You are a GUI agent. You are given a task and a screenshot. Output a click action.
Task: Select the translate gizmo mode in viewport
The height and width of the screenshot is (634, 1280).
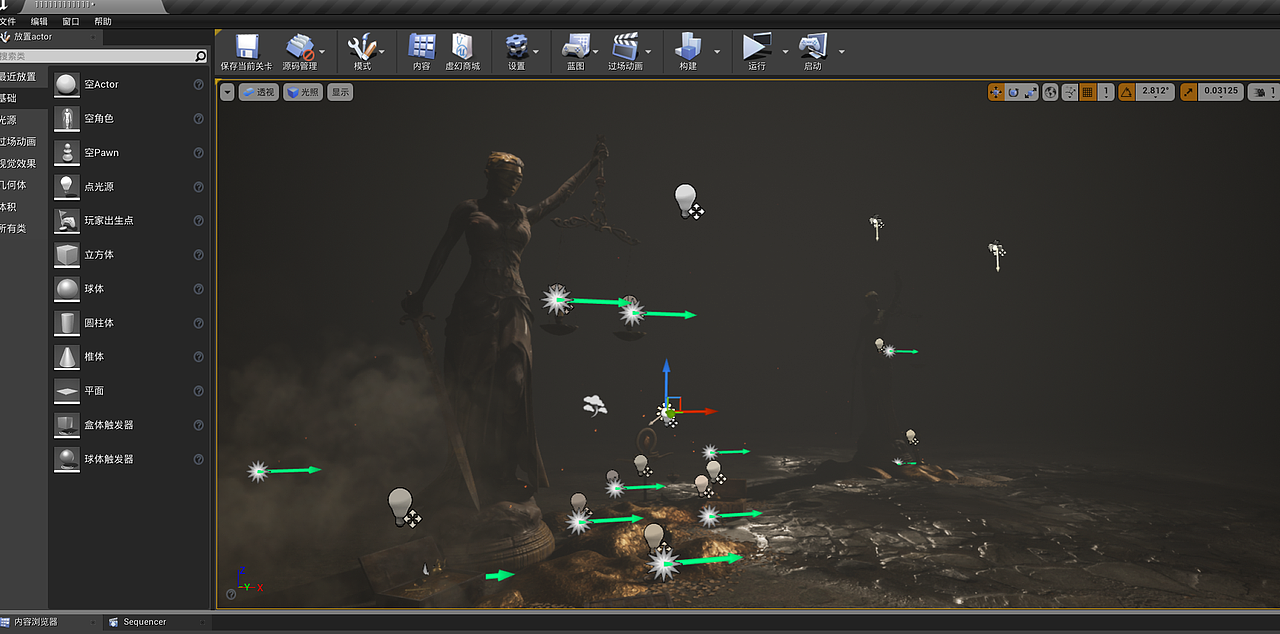point(996,92)
